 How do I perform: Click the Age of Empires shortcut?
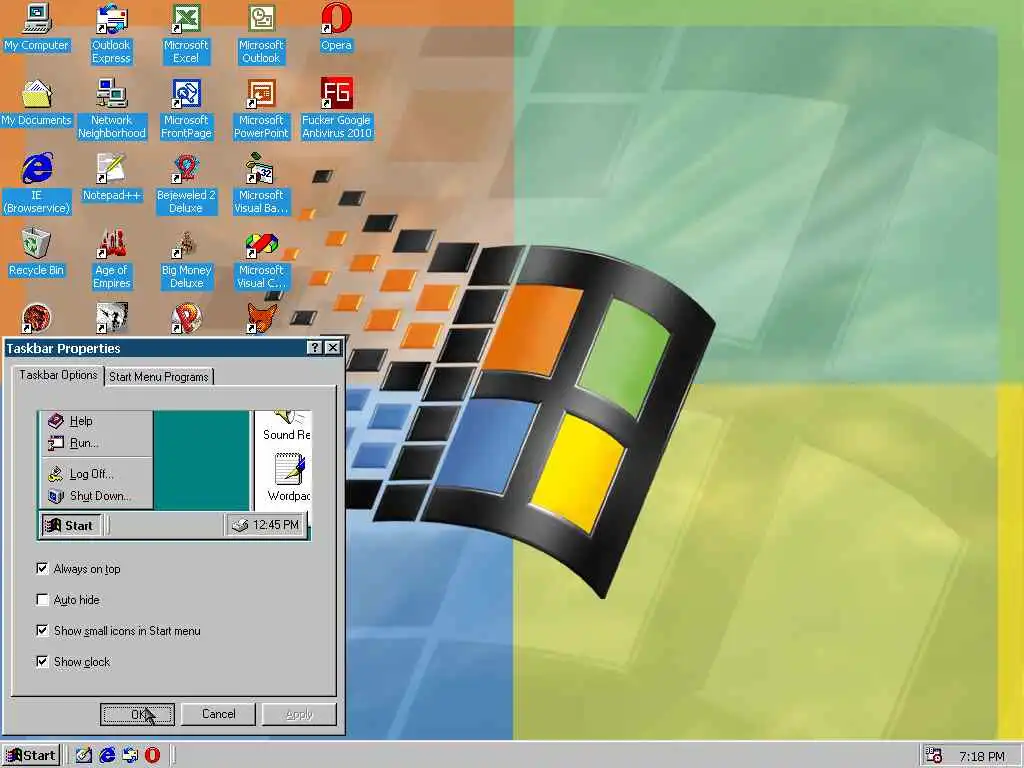coord(111,259)
